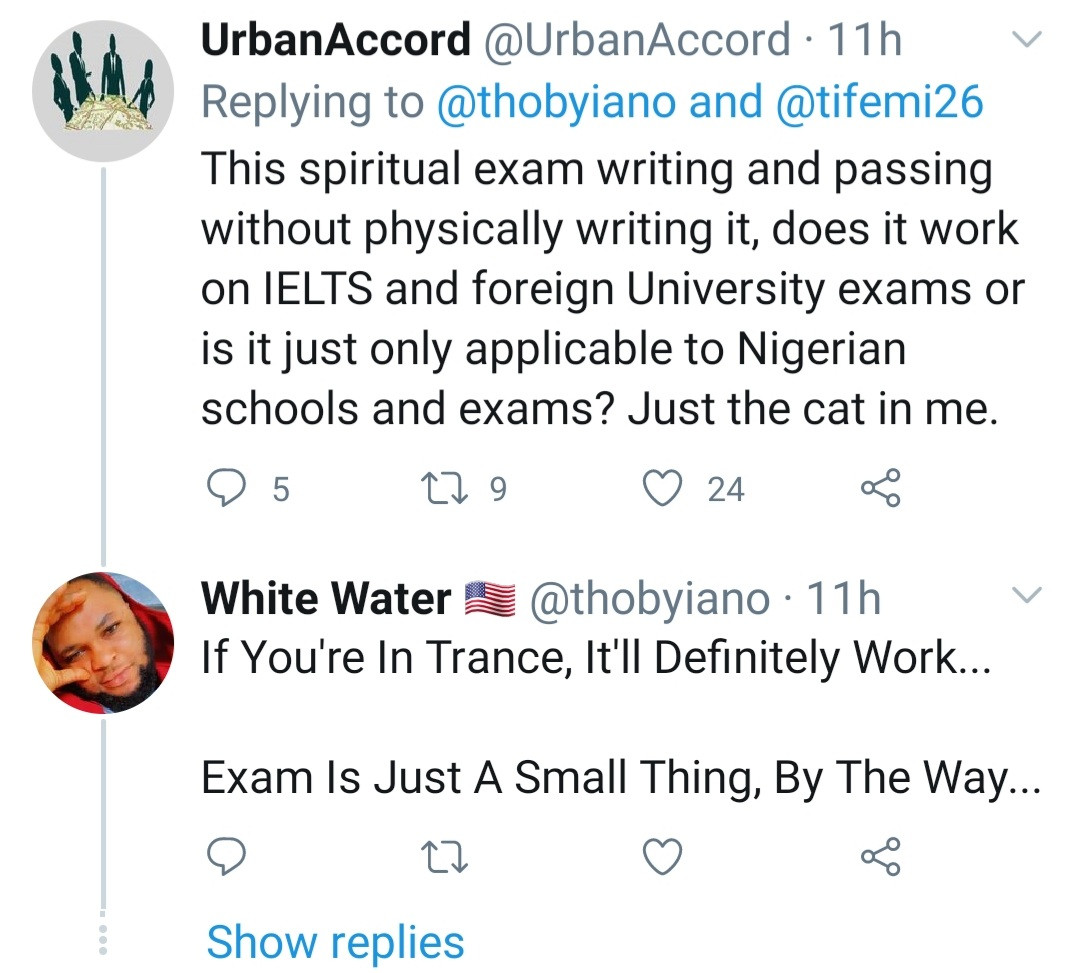Share UrbanAccord's tweet
This screenshot has height=973, width=1080.
[880, 489]
